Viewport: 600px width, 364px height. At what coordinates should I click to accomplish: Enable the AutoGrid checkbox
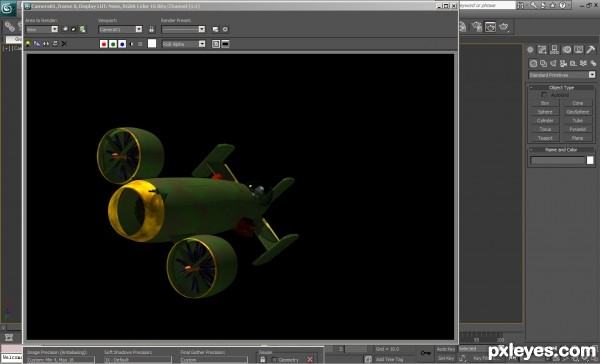(x=544, y=95)
